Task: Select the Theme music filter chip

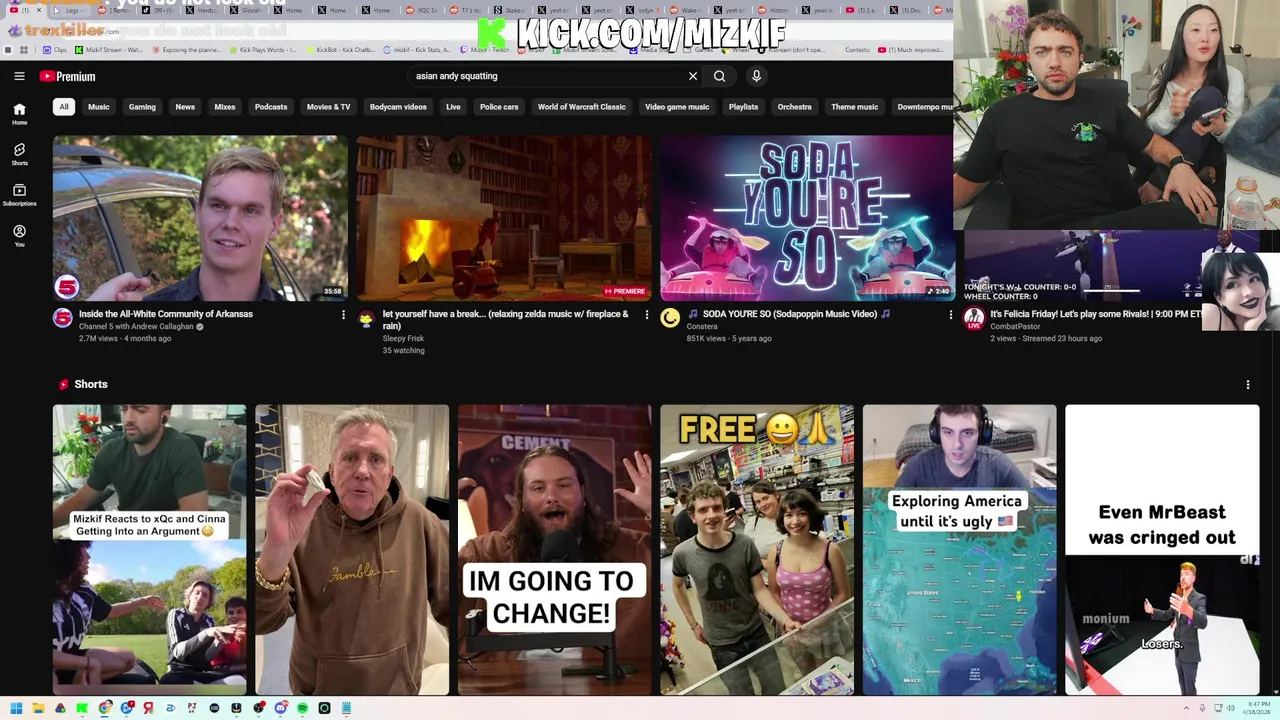Action: (854, 107)
